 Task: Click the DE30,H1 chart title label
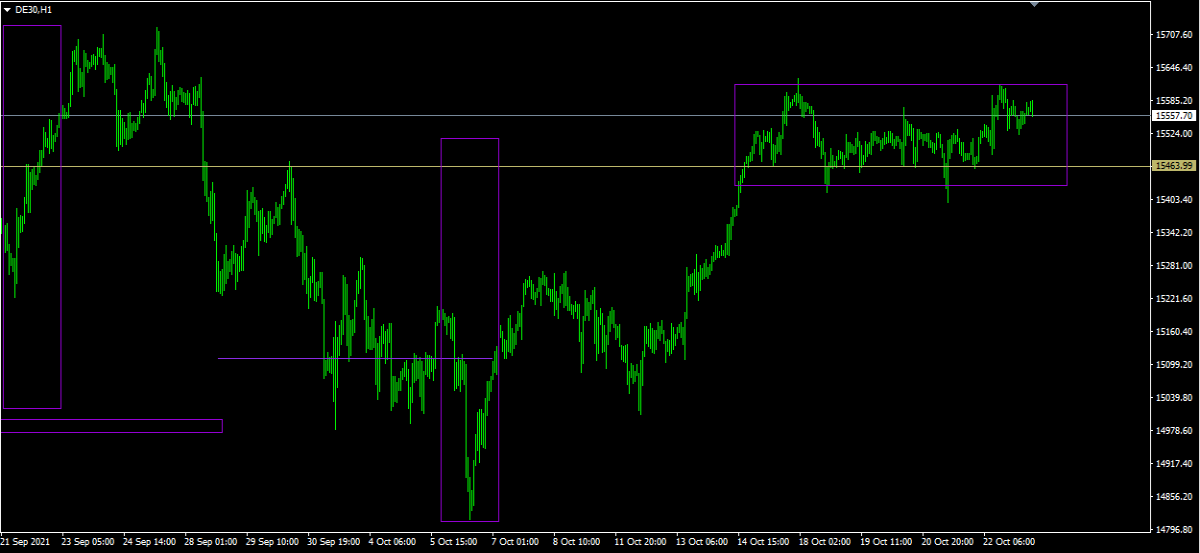pos(34,9)
